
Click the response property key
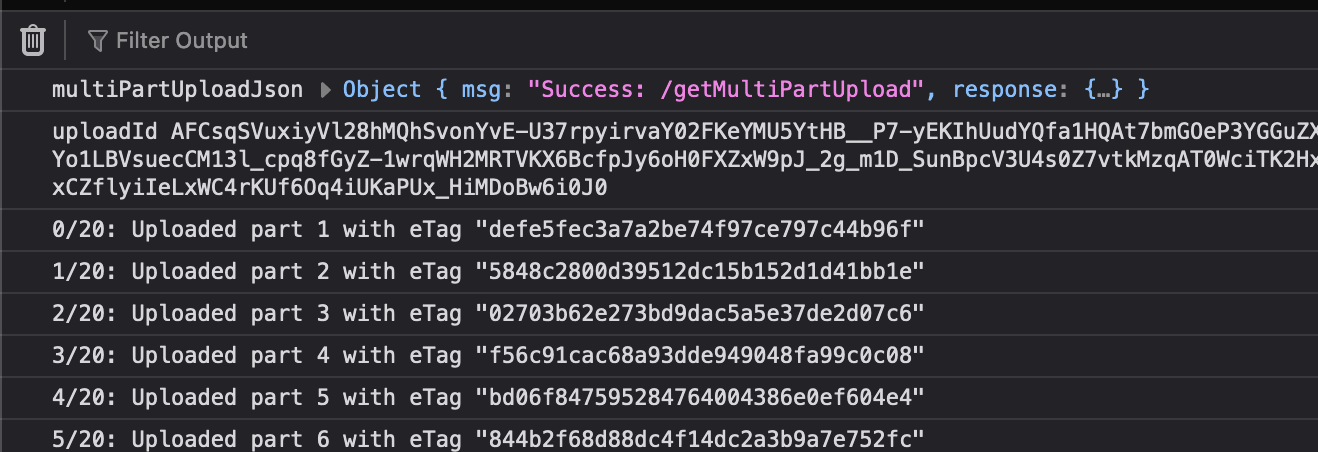1004,90
